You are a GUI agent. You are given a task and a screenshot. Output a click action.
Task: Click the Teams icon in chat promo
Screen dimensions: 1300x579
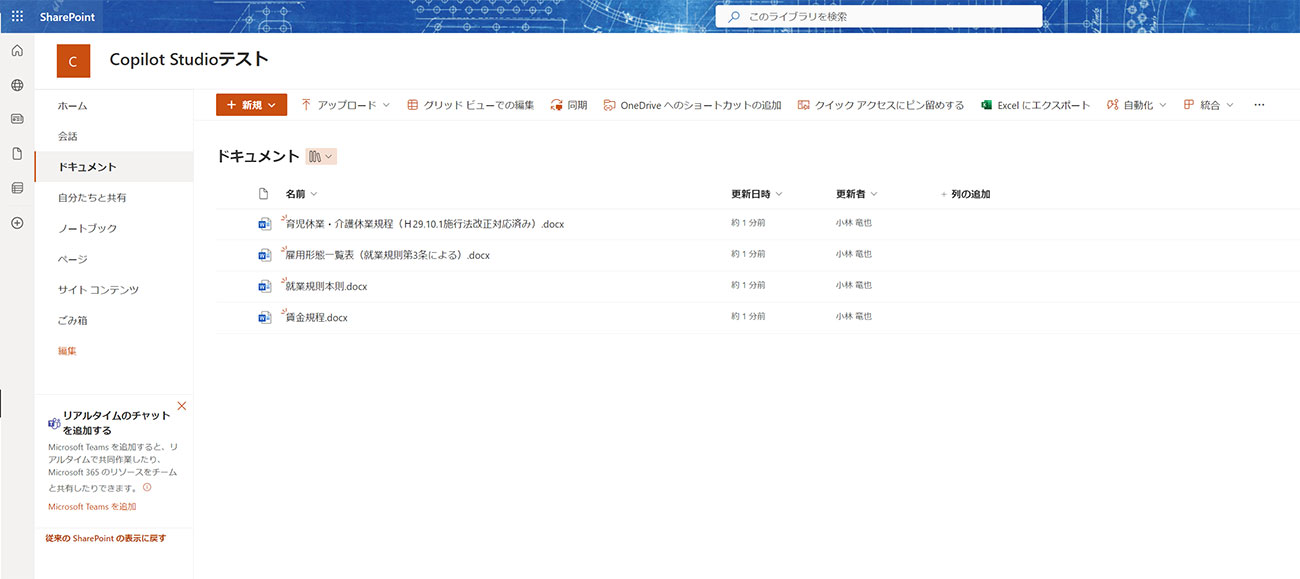point(54,424)
